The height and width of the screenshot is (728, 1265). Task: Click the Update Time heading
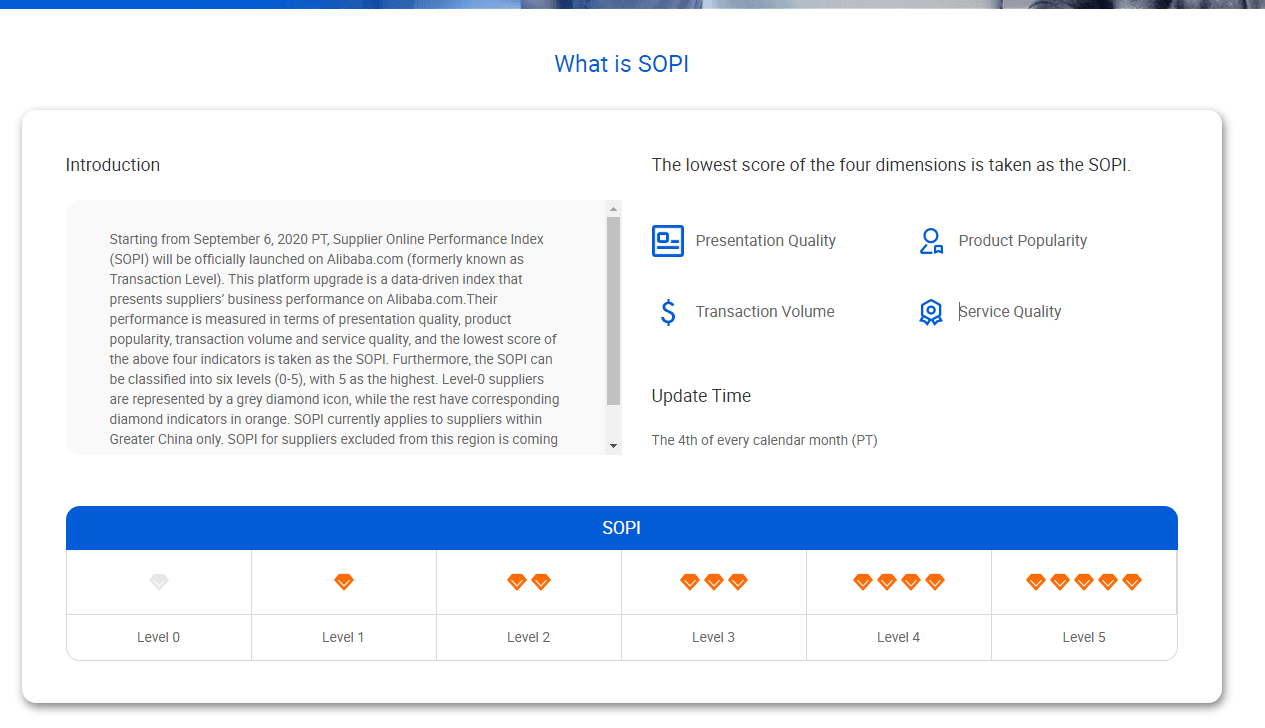click(701, 396)
